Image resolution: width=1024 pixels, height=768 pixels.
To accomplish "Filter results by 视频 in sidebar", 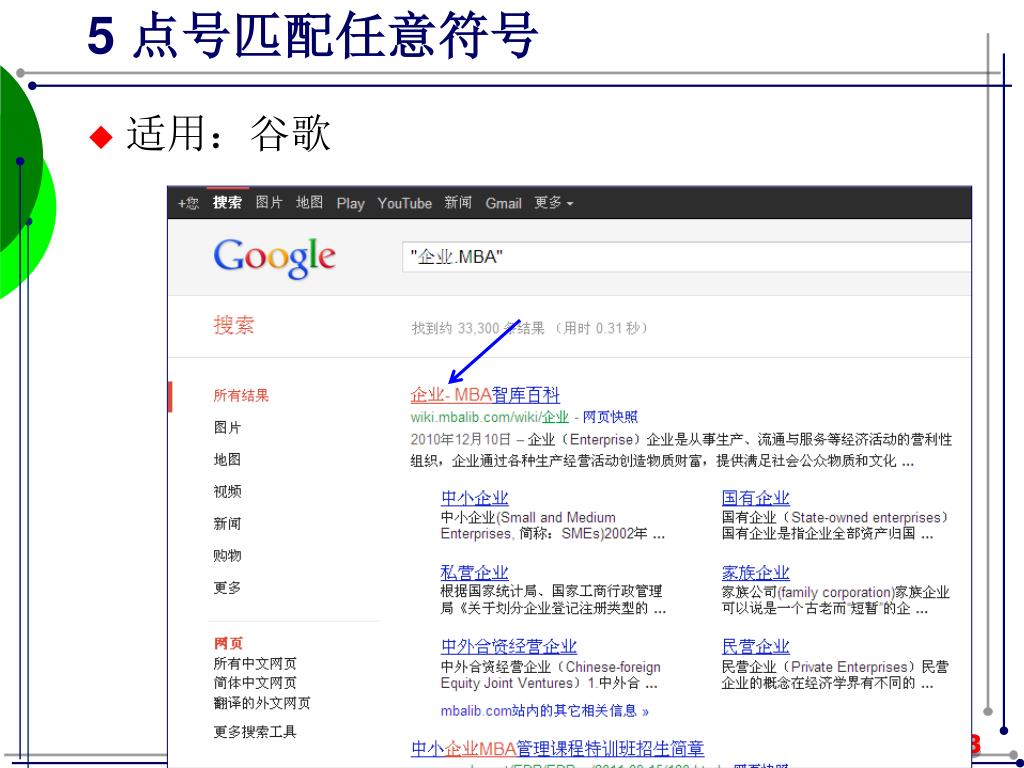I will pyautogui.click(x=227, y=491).
